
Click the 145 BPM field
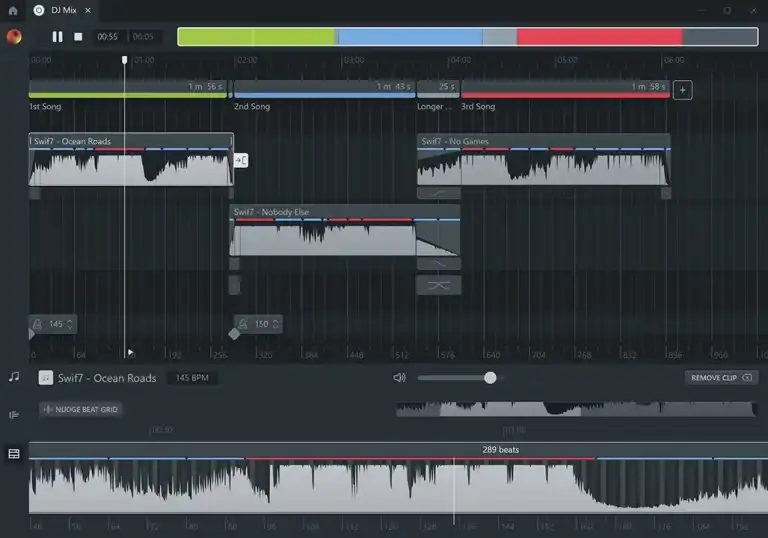[x=192, y=378]
